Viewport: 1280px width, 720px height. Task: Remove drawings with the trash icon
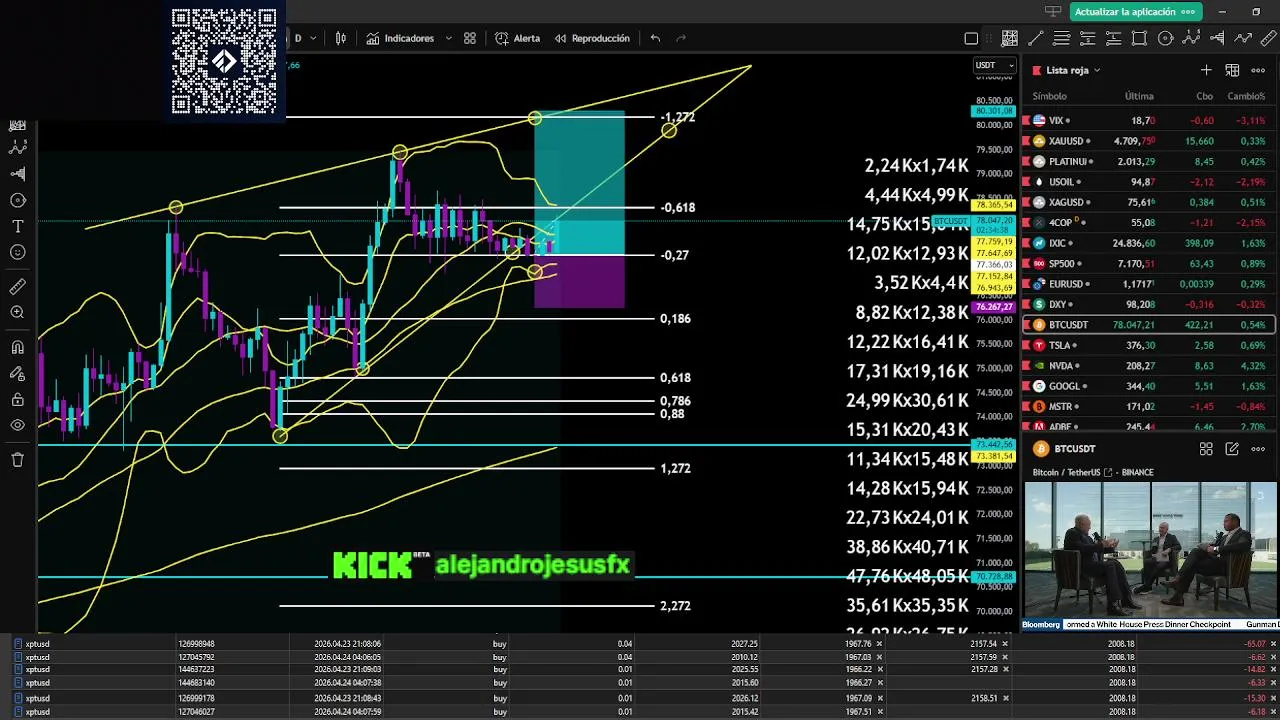(17, 460)
